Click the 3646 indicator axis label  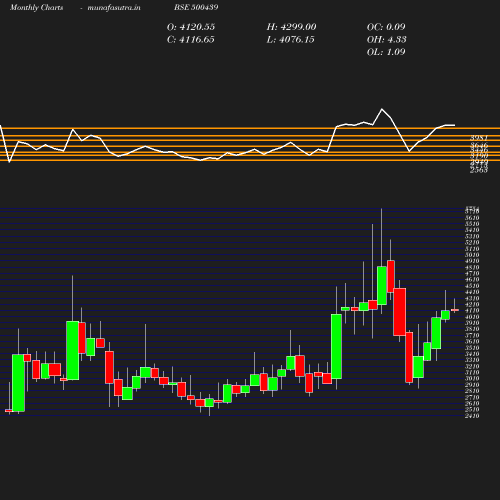[x=479, y=145]
